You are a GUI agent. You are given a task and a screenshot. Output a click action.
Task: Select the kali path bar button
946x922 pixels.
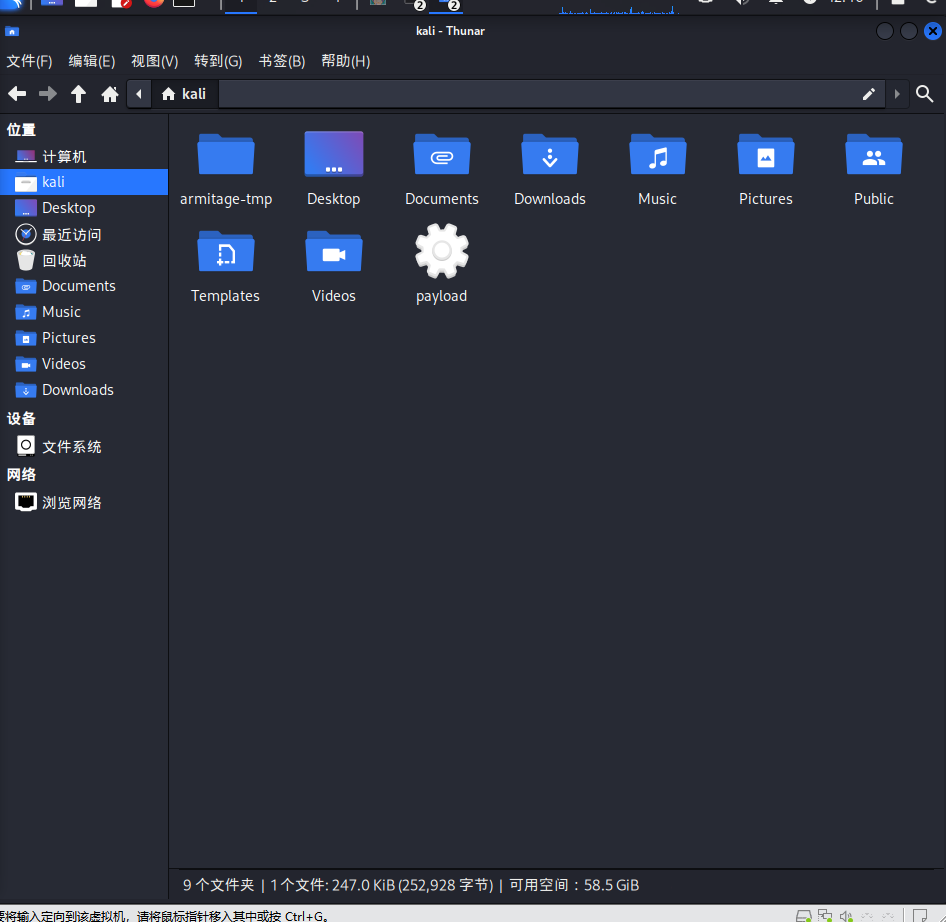[x=184, y=94]
